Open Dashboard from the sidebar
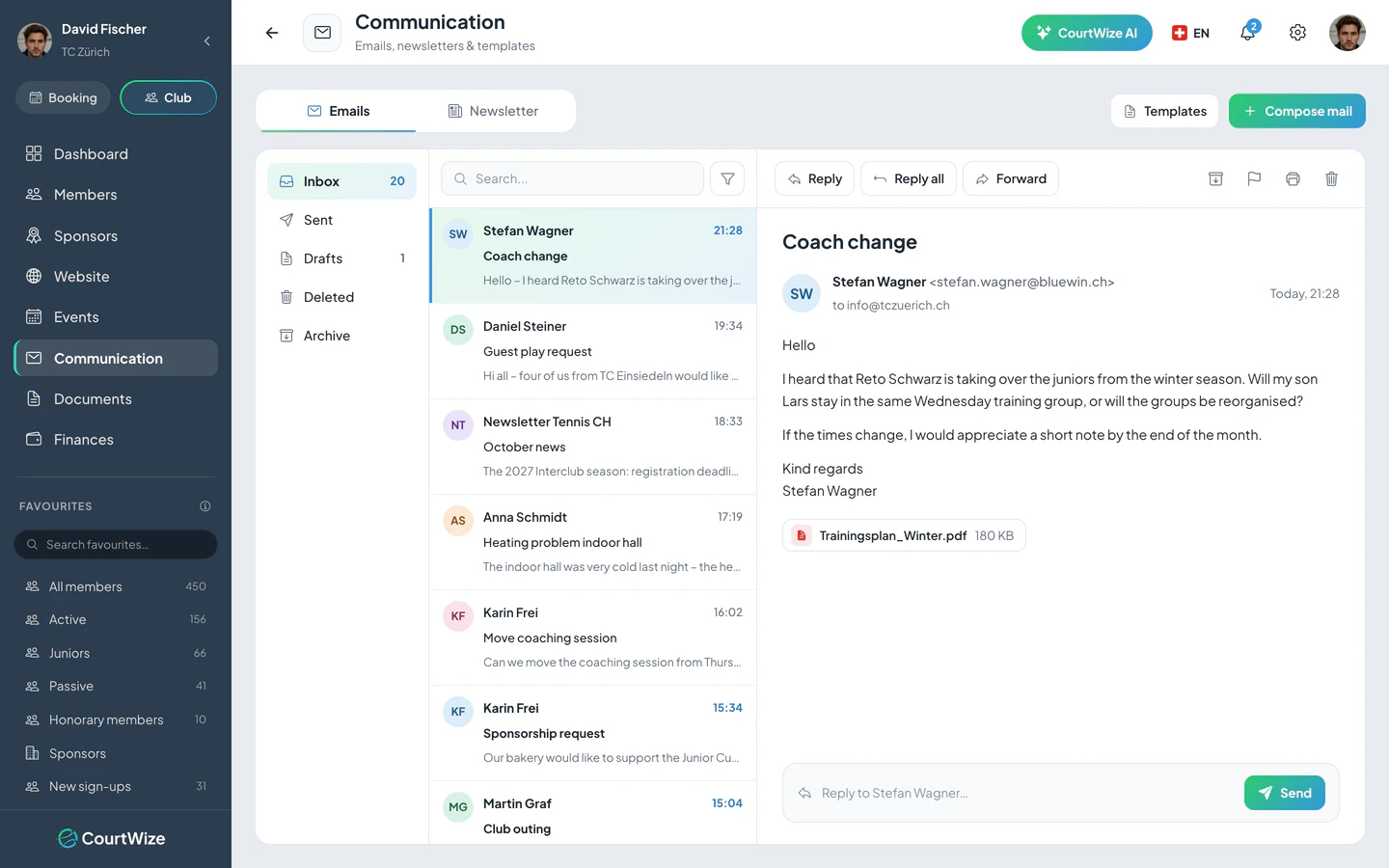This screenshot has width=1389, height=868. click(116, 154)
